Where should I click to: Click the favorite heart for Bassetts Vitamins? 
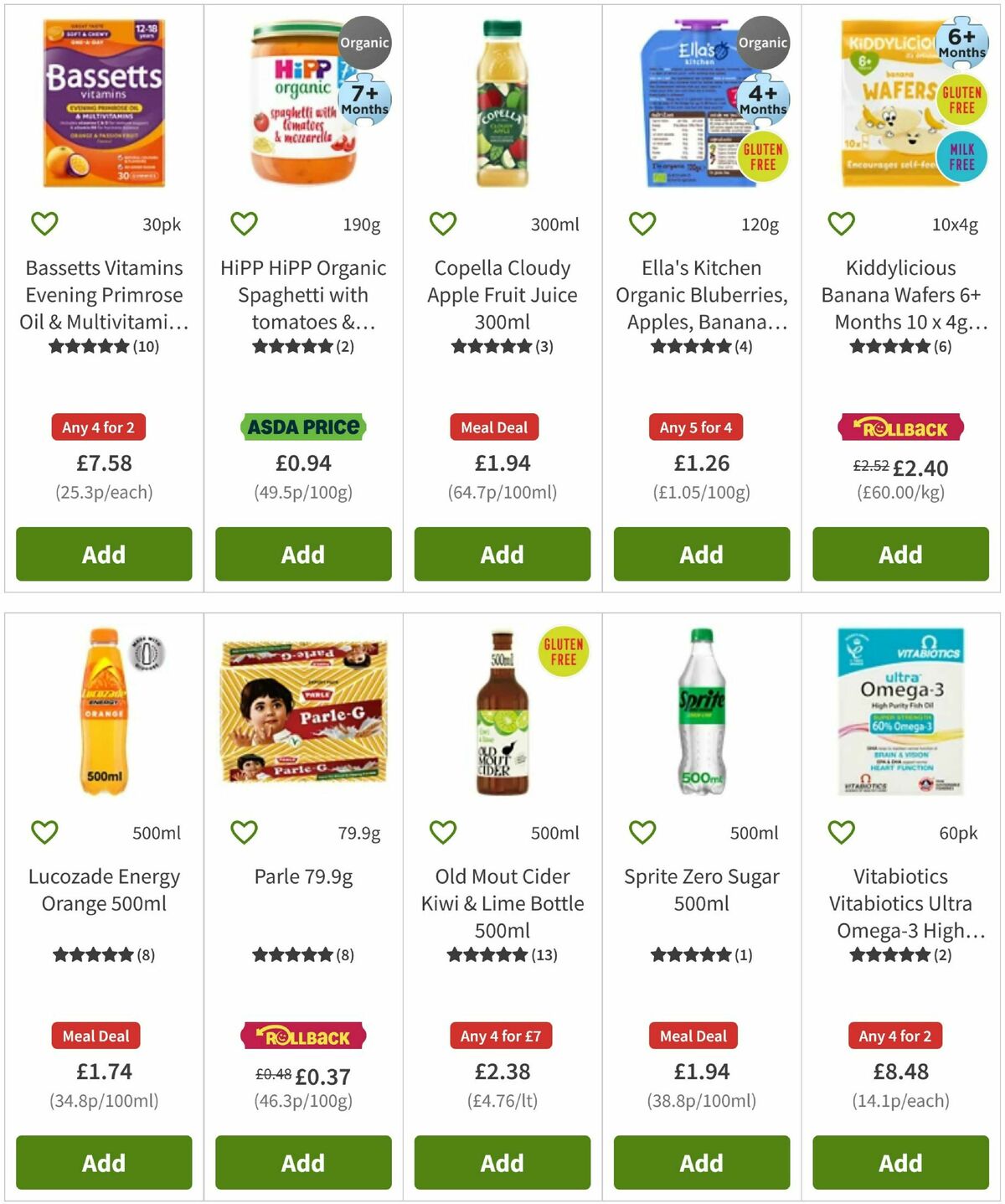coord(44,223)
